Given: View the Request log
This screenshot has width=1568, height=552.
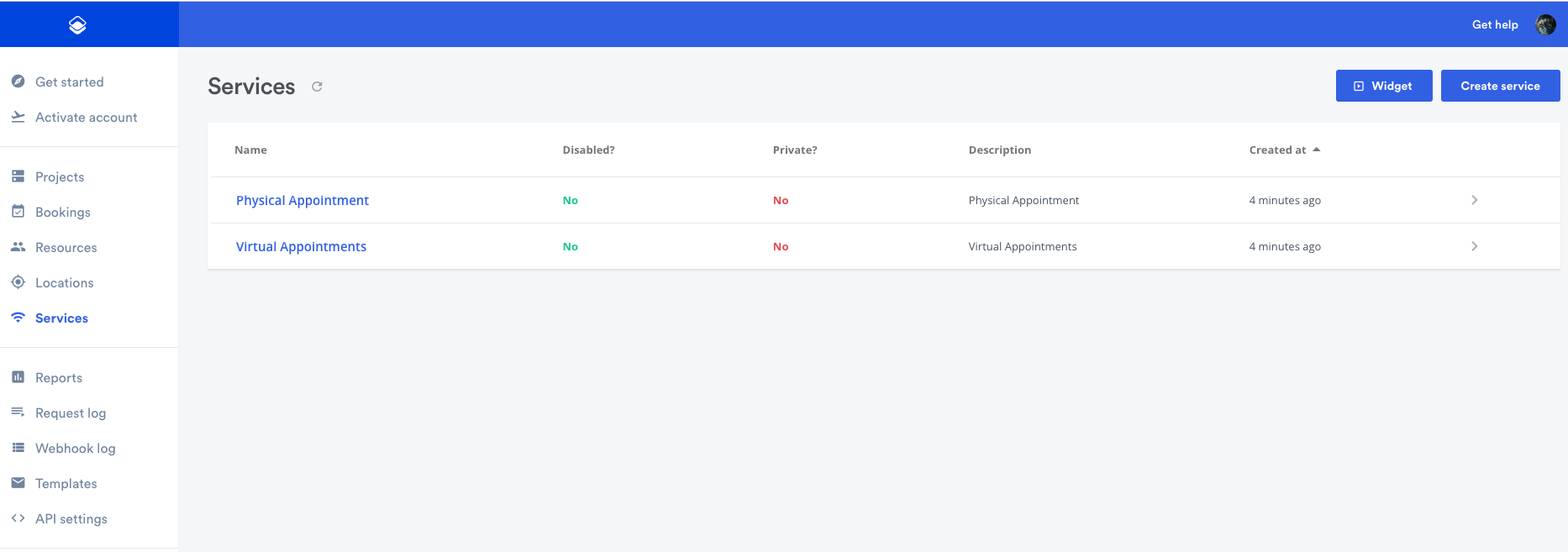Looking at the screenshot, I should 71,413.
